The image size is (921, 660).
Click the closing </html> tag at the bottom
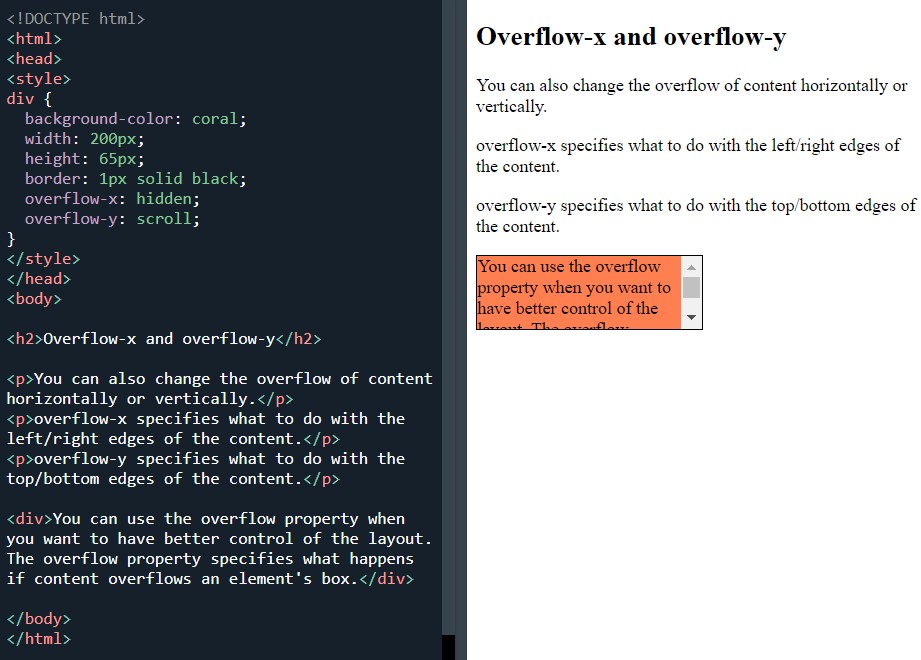tap(42, 638)
